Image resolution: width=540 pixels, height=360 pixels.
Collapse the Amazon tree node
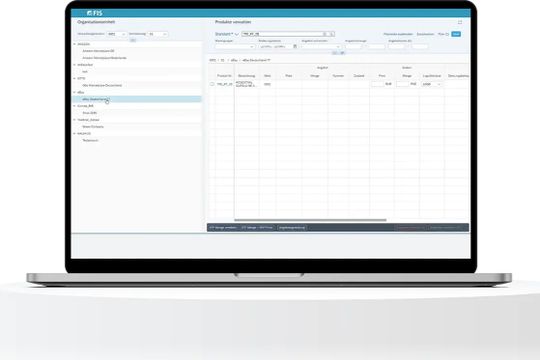74,44
